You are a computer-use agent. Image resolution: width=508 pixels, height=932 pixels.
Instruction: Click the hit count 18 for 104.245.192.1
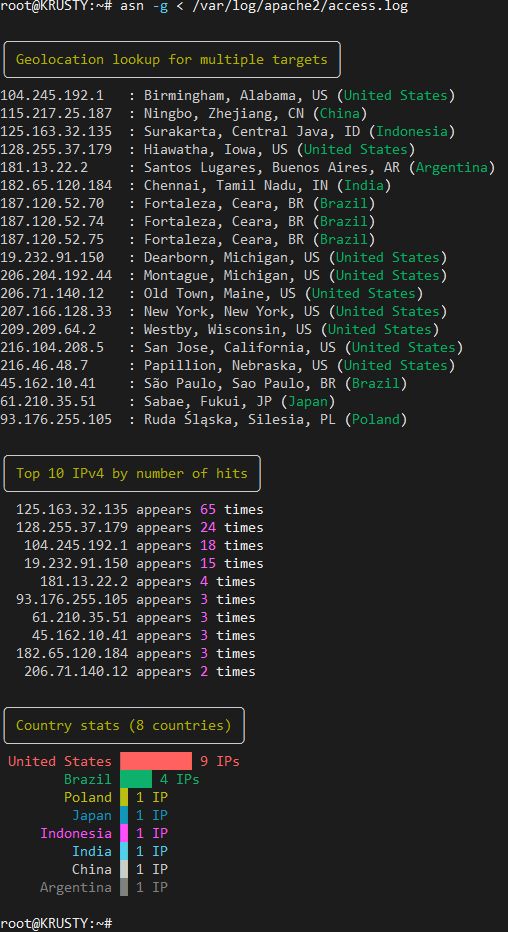208,545
